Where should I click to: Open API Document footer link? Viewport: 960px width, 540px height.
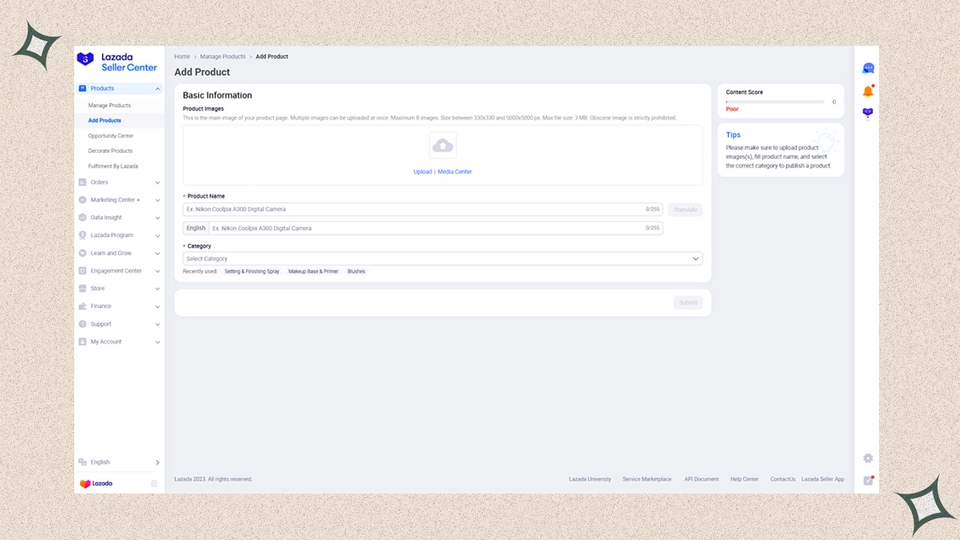[x=701, y=479]
